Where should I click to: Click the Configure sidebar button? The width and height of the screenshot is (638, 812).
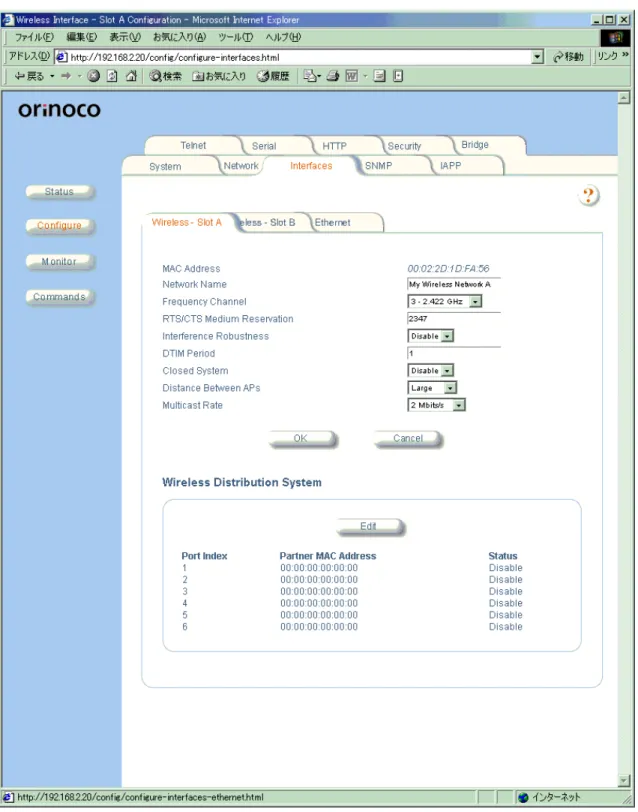click(x=60, y=226)
